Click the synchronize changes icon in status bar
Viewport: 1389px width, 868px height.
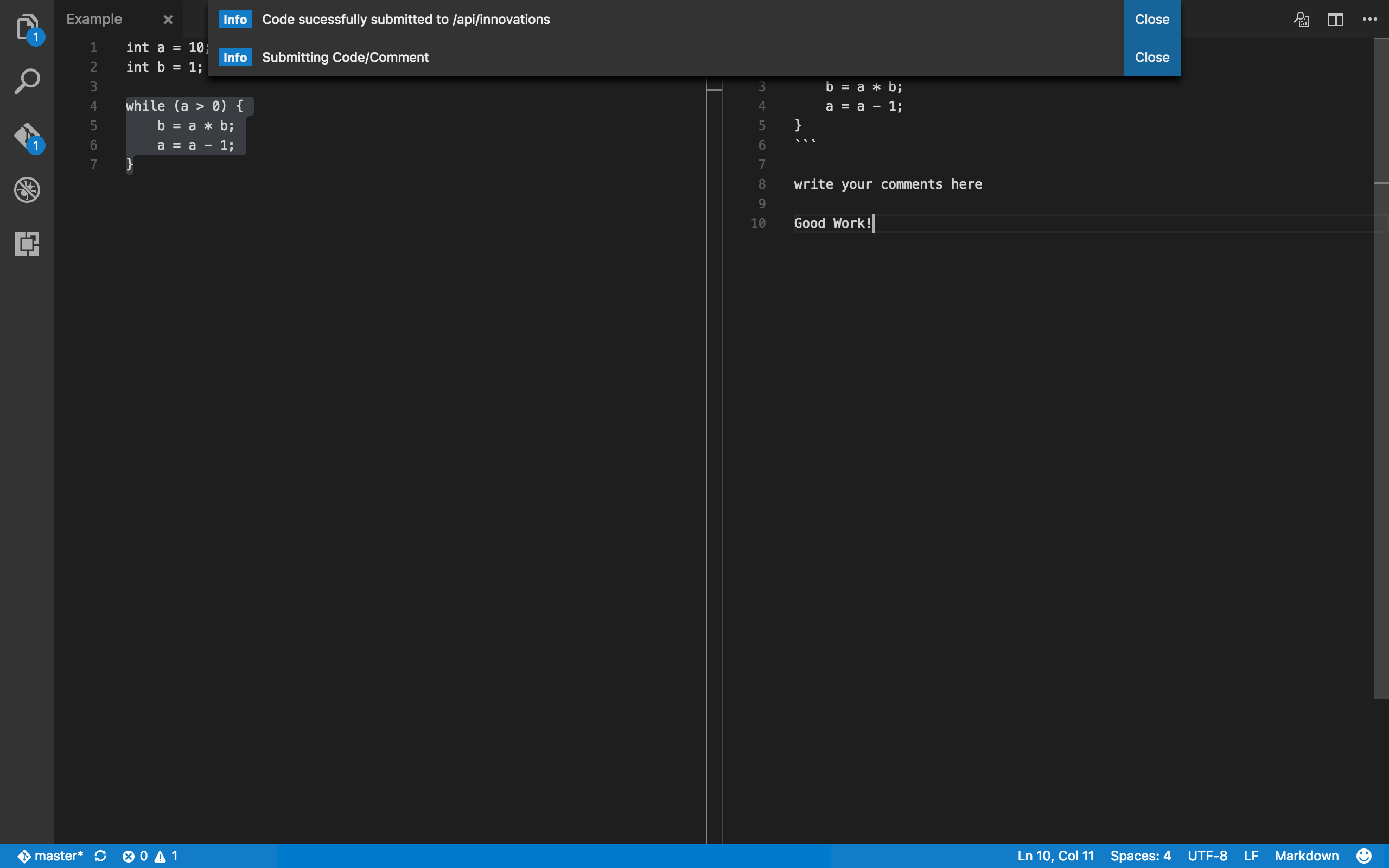click(100, 856)
